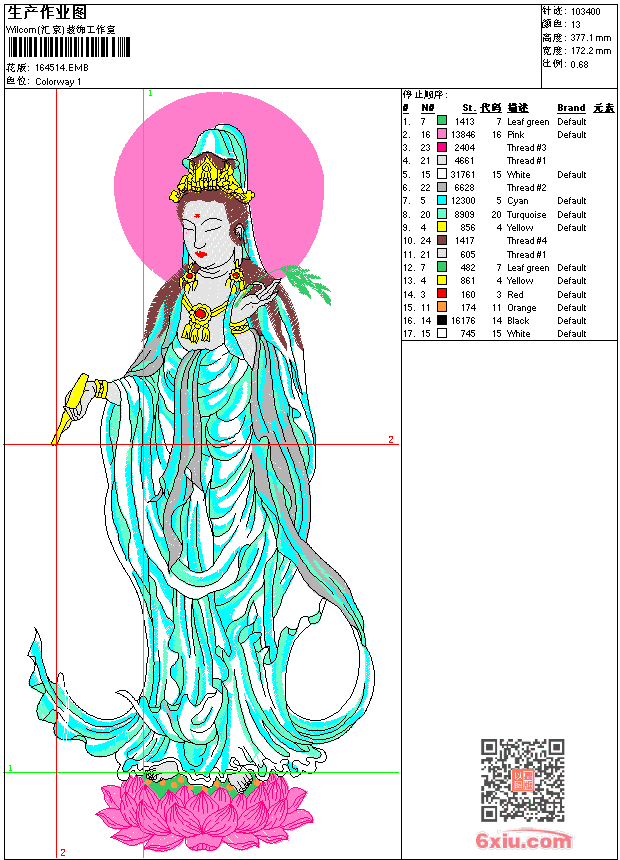The image size is (620, 860).
Task: Click the gray Thread #2 swatch
Action: coord(442,187)
